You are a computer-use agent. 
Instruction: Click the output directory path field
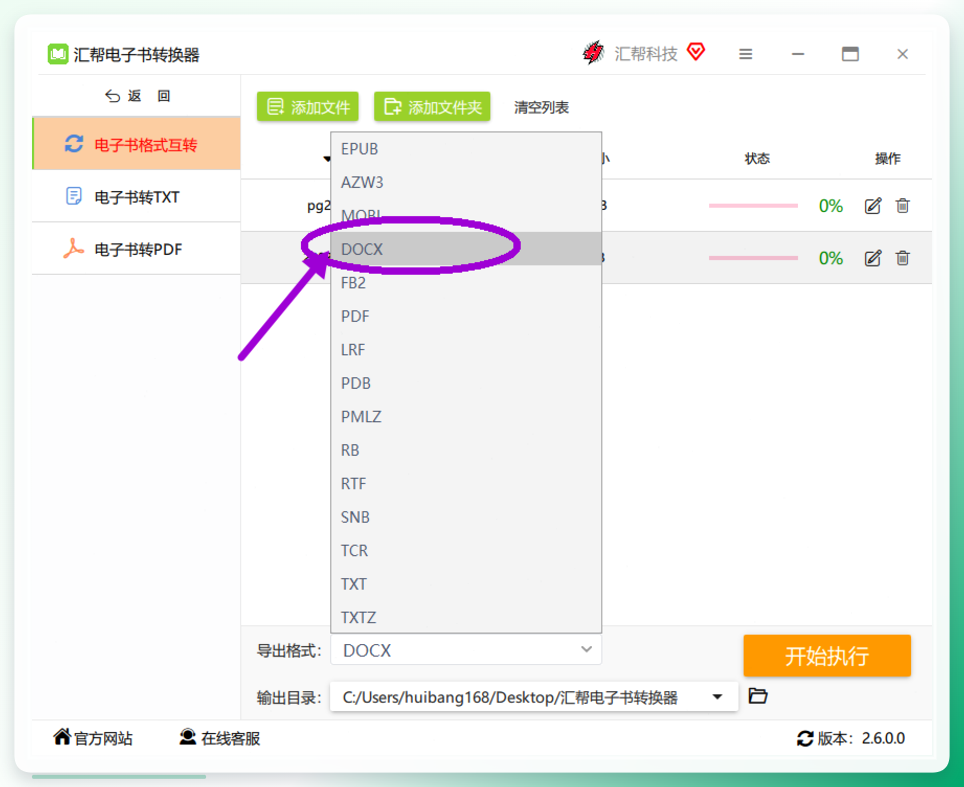534,697
